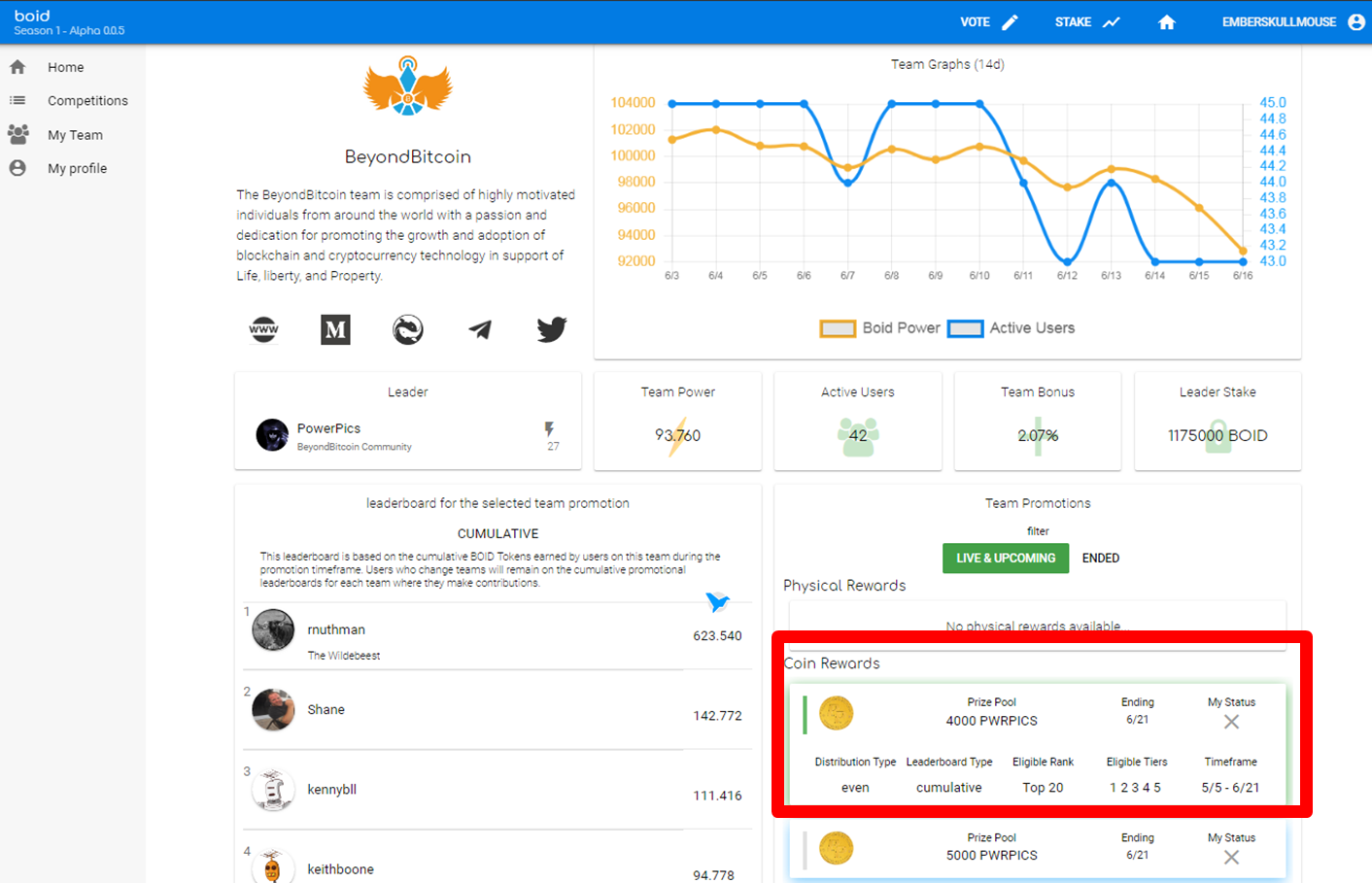Open kennybll's avatar in leaderboard

273,790
